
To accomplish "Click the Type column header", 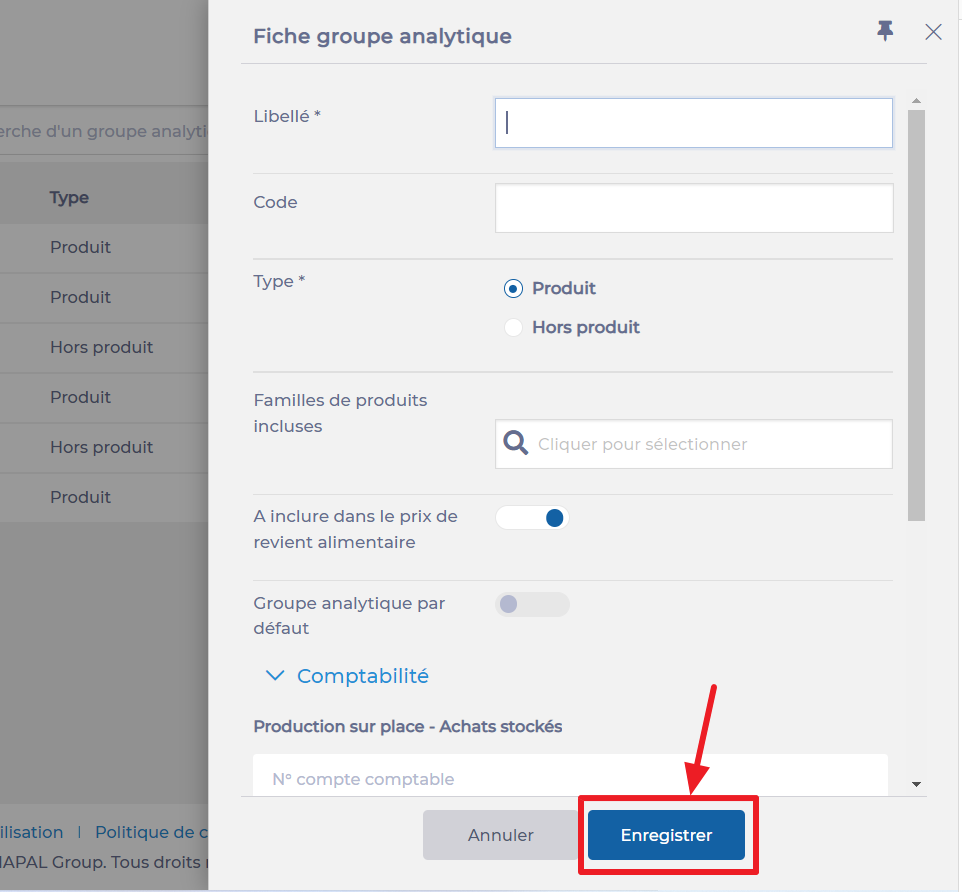I will tap(69, 198).
